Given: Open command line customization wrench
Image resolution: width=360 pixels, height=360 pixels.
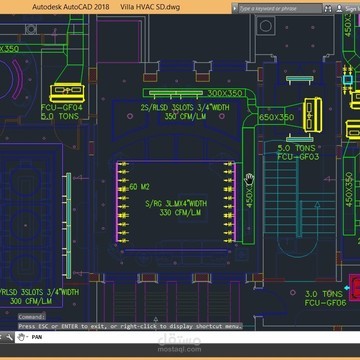Looking at the screenshot, I should coord(9,337).
